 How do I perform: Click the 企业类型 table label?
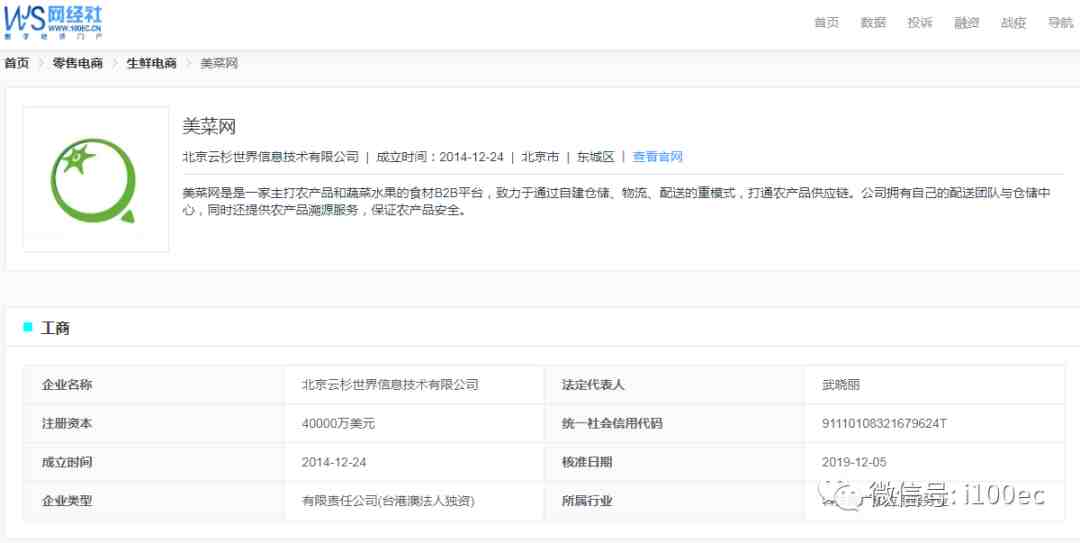click(x=67, y=501)
